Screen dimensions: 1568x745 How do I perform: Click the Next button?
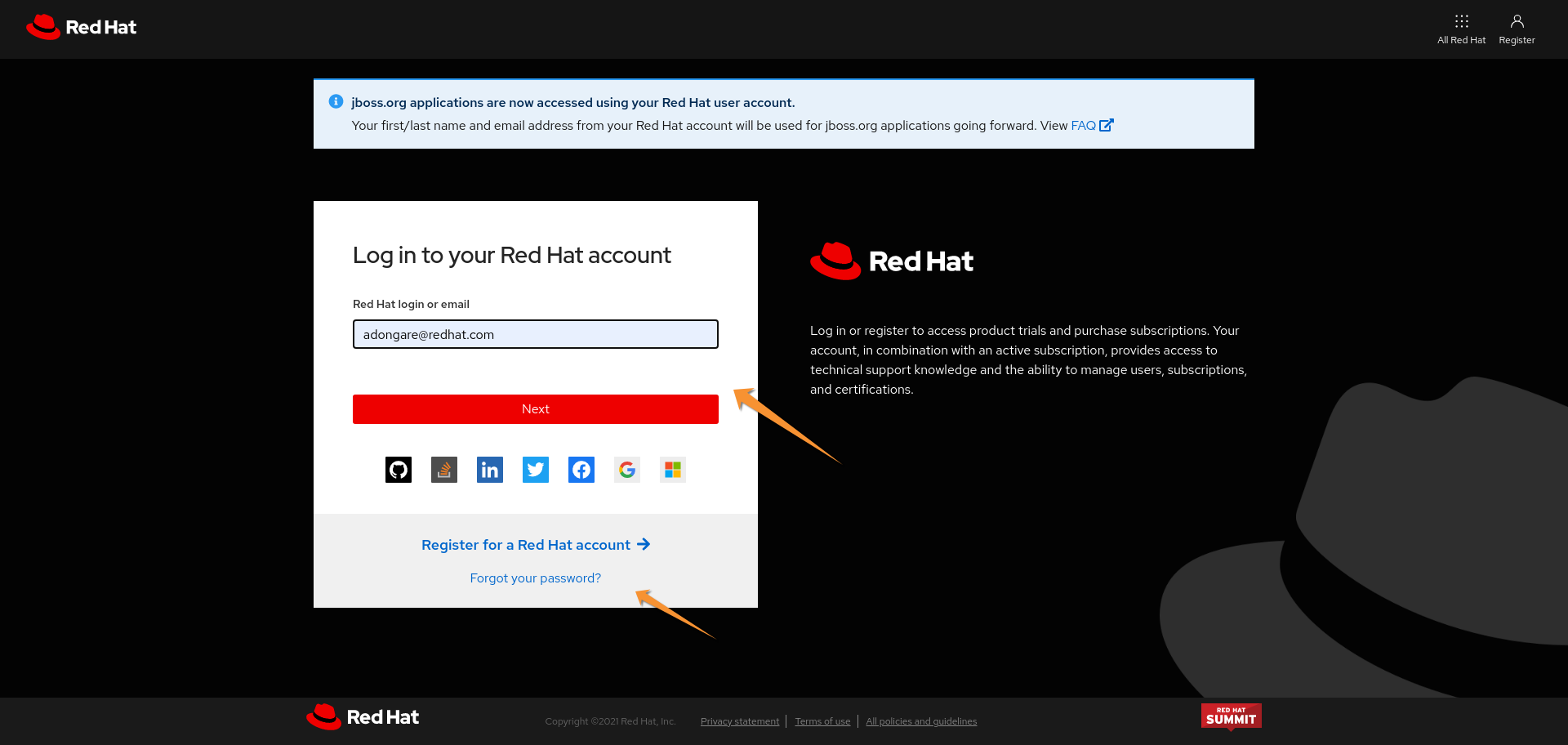tap(536, 409)
